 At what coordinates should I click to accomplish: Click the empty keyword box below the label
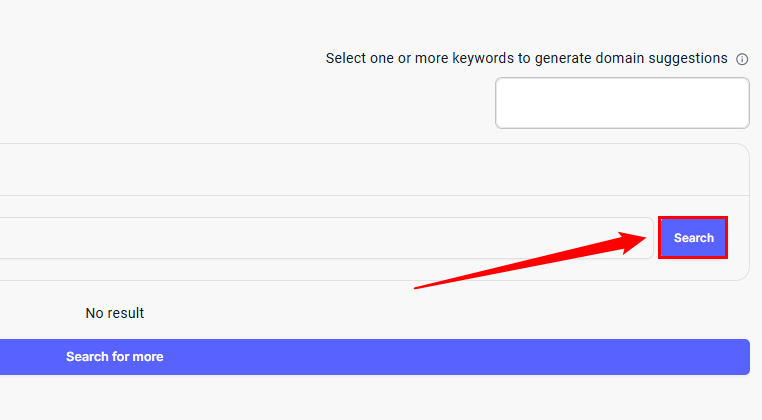[x=622, y=103]
